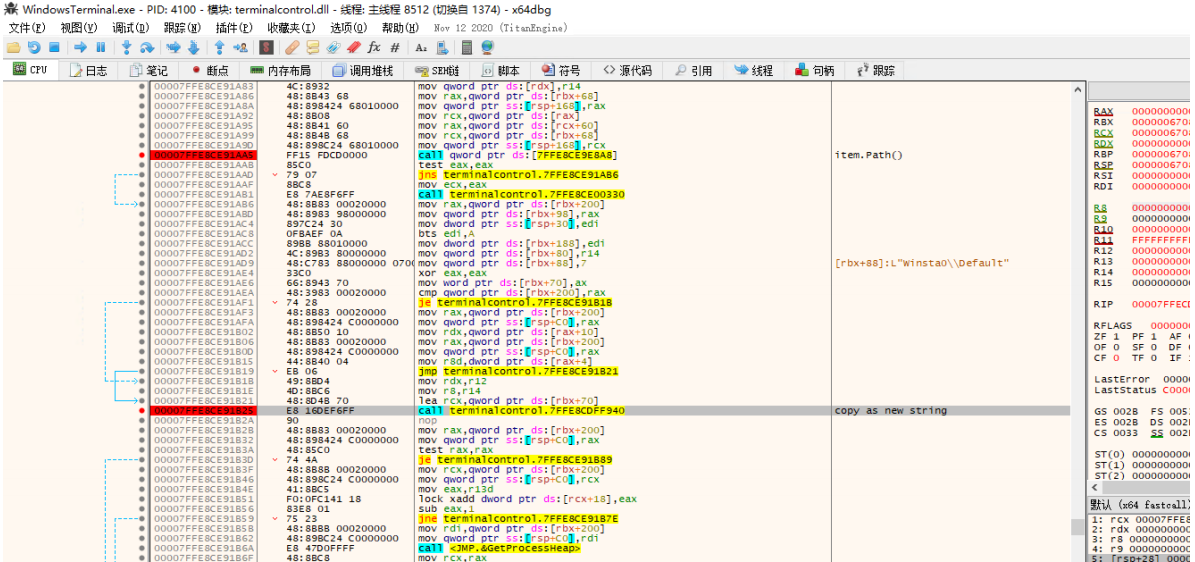Click the Open file folder icon
This screenshot has width=1195, height=562.
13,47
